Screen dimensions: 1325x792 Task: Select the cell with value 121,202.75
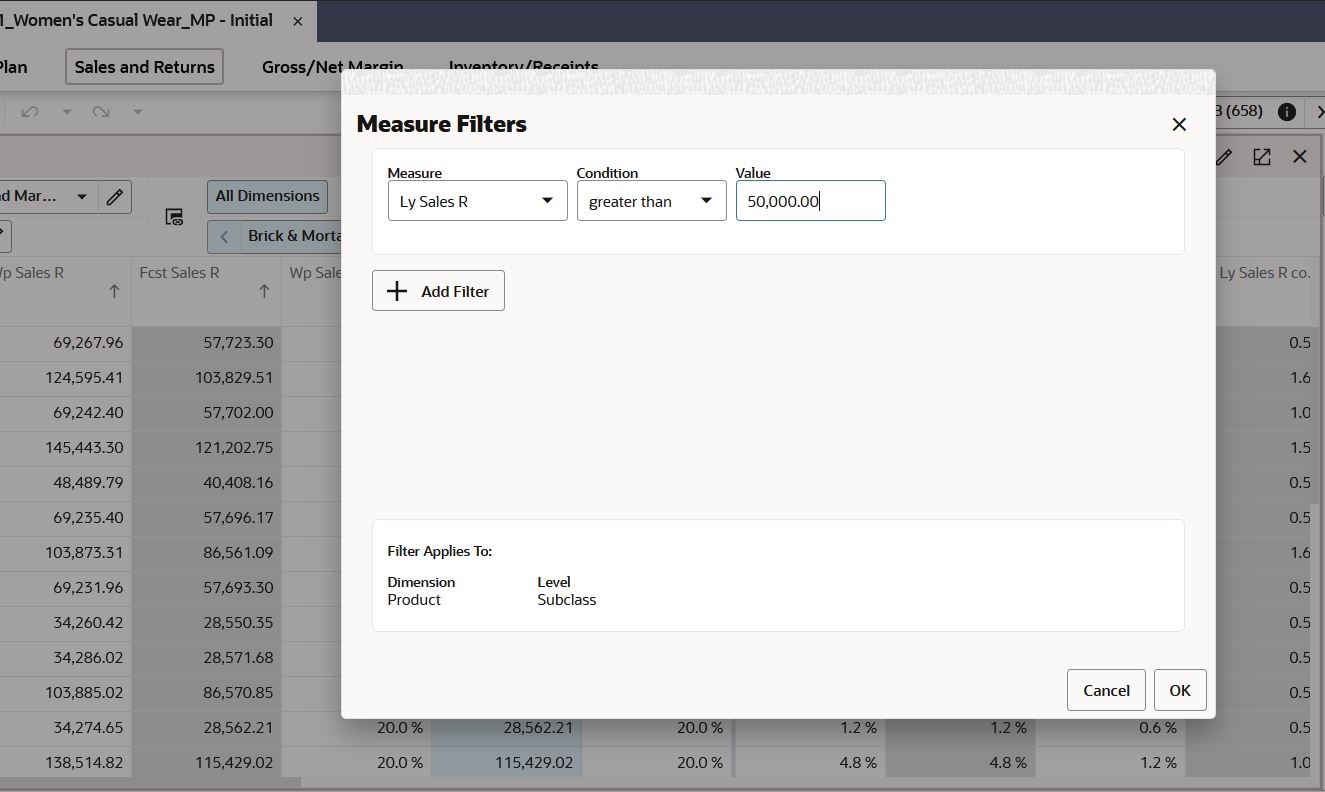click(207, 448)
